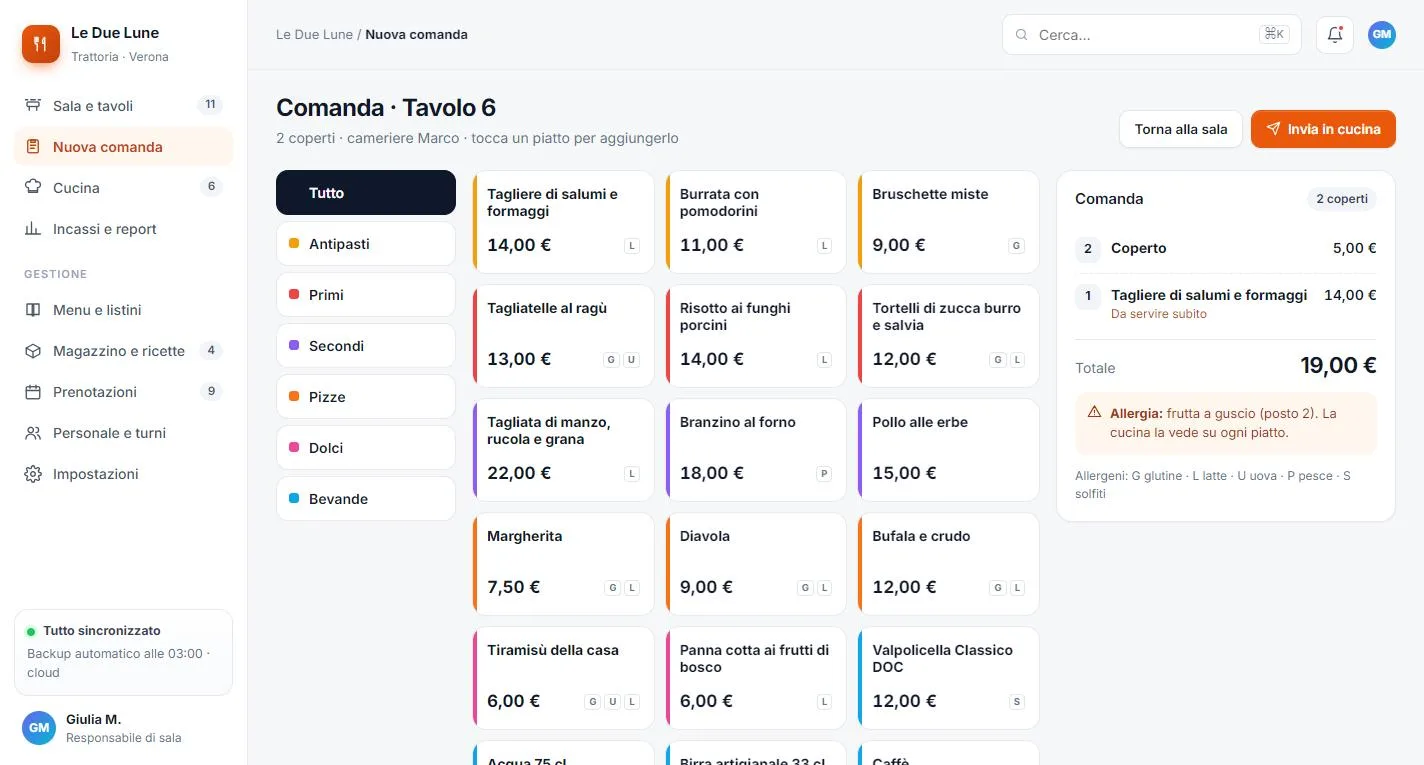This screenshot has height=765, width=1424.
Task: Open Impostazioni from the sidebar
Action: click(x=124, y=474)
